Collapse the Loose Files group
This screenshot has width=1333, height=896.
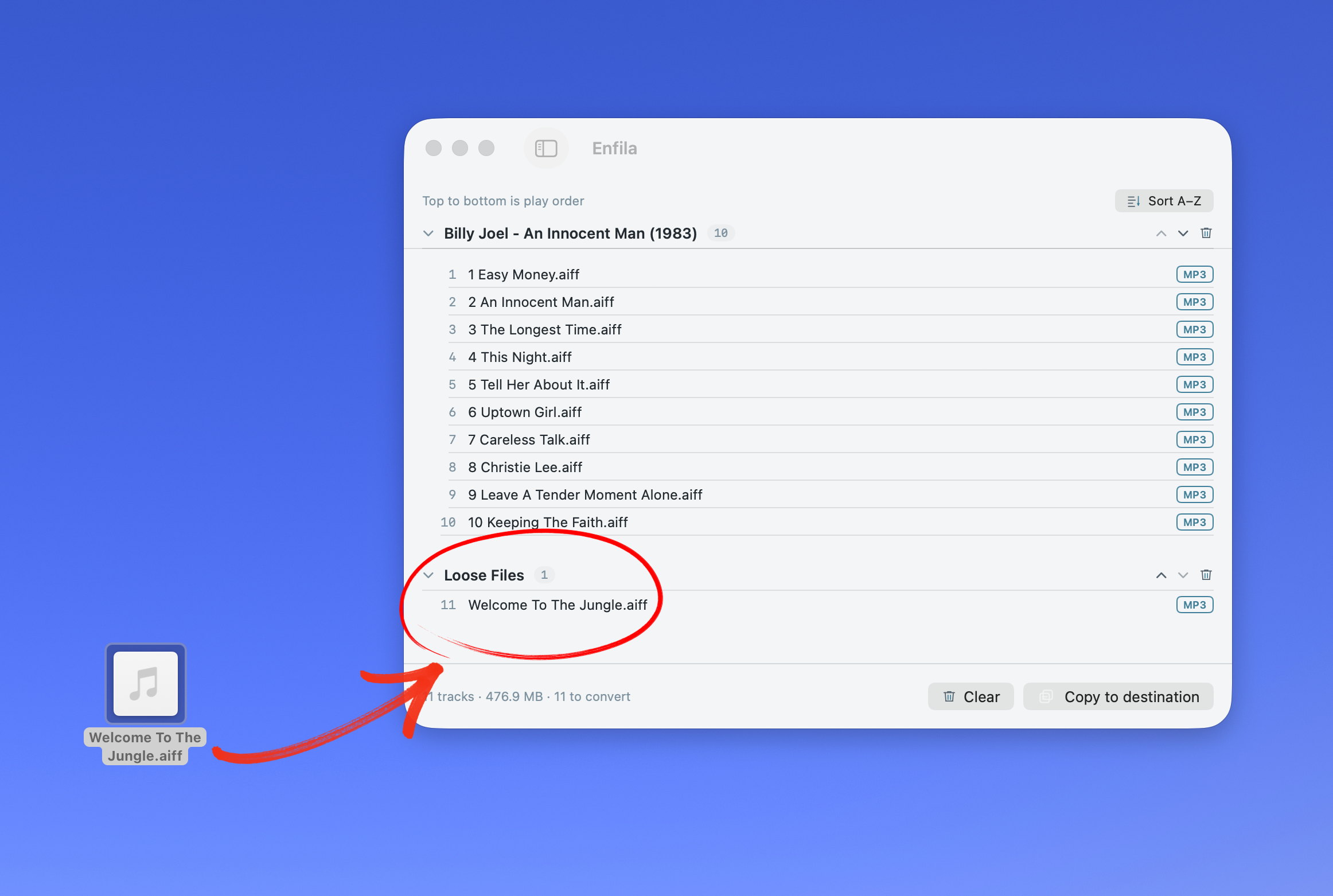tap(428, 575)
